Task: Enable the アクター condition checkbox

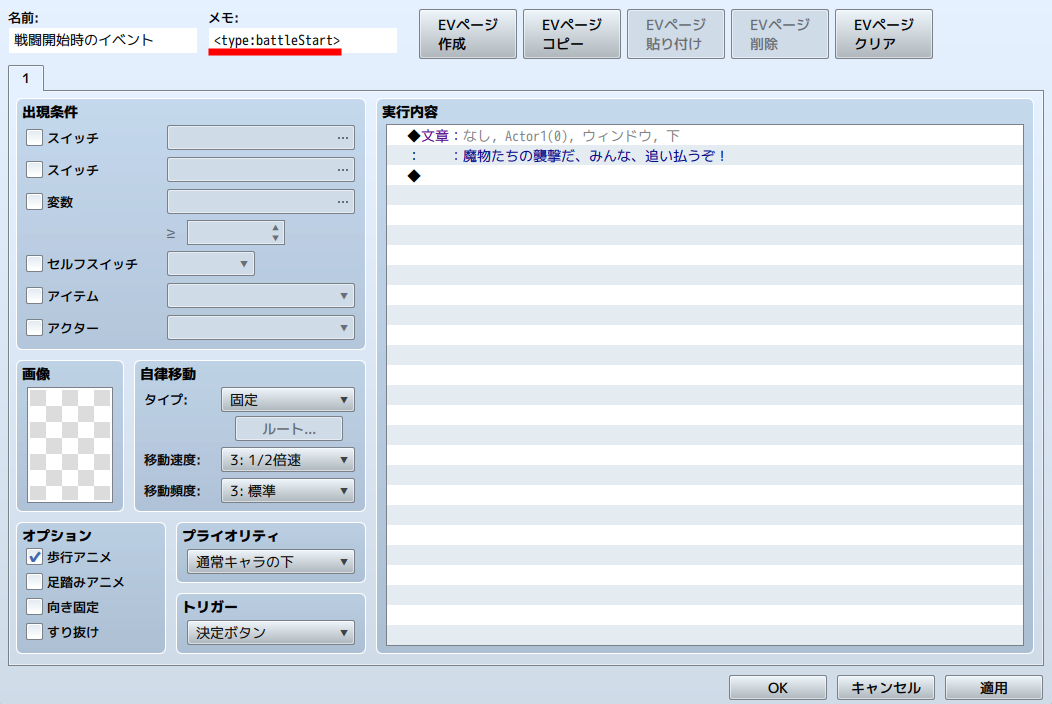Action: [34, 328]
